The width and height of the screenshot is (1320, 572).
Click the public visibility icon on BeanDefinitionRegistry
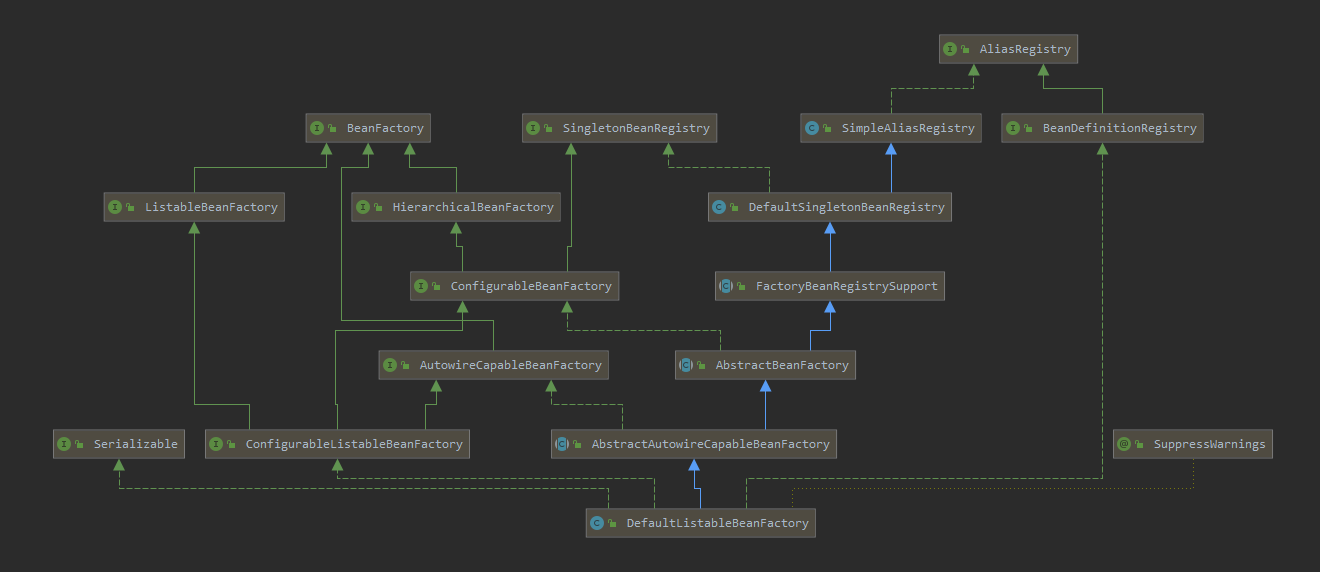[1029, 129]
